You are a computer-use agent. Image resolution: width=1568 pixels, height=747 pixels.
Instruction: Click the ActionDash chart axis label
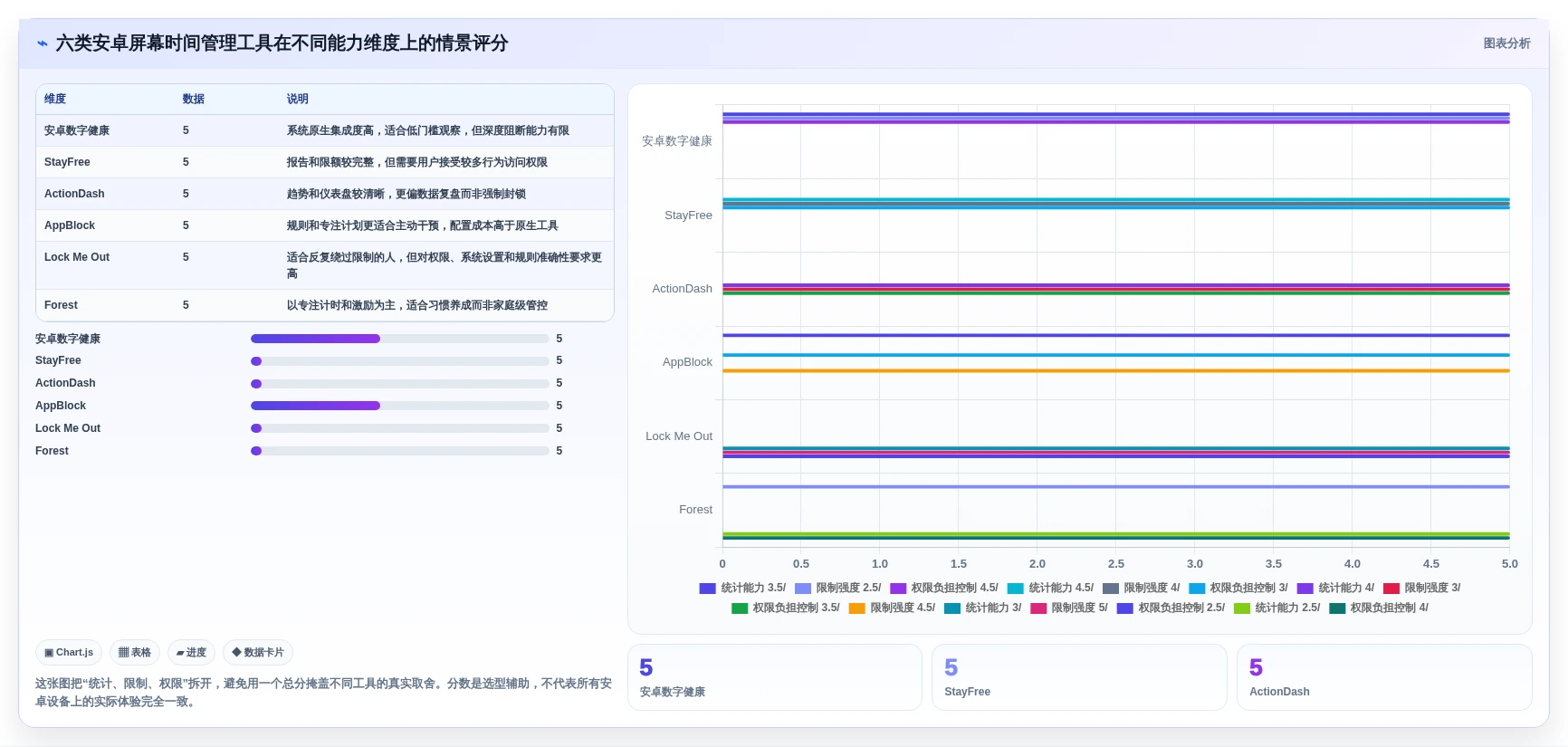682,289
